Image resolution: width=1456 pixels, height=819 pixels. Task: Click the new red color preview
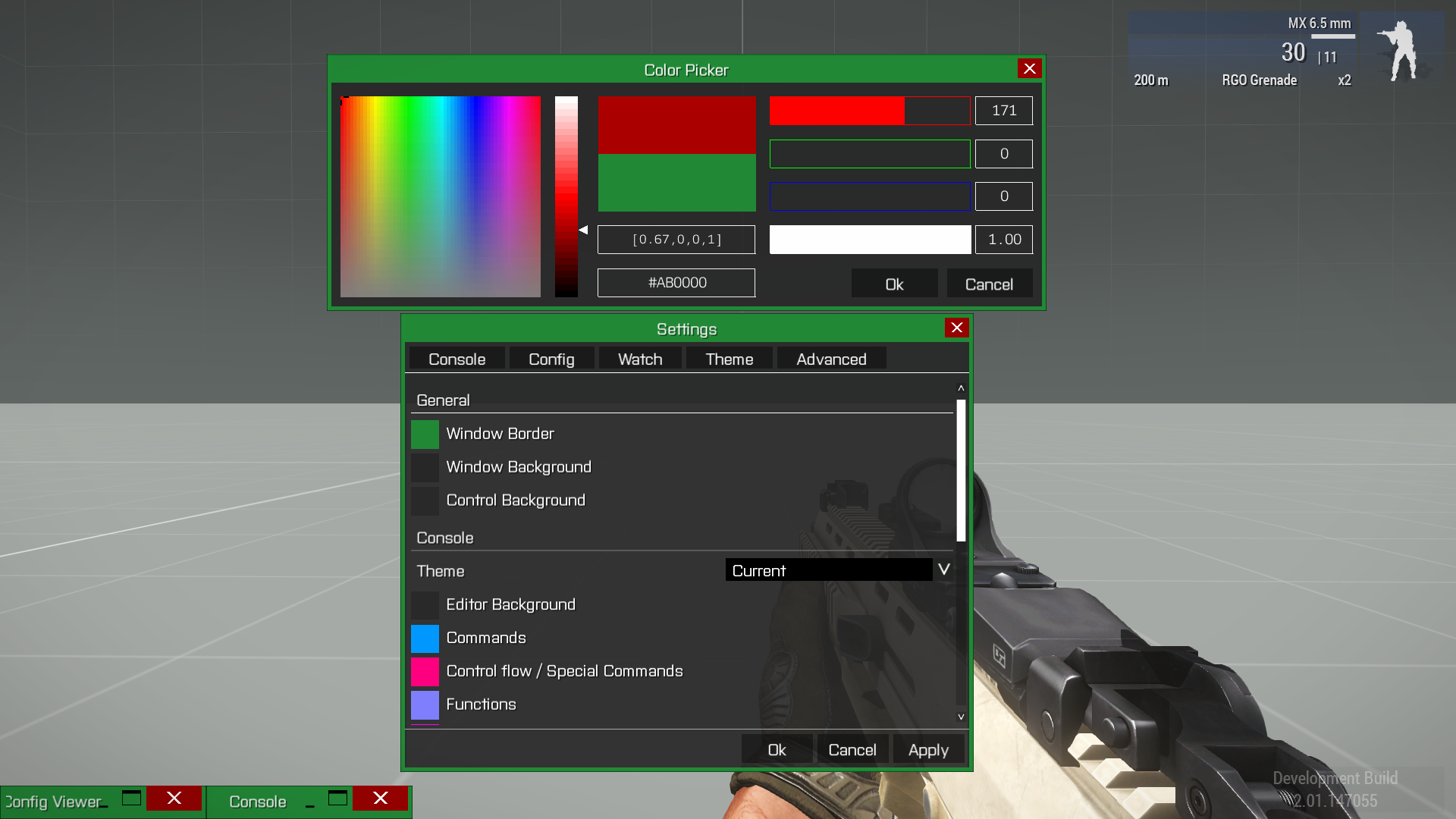pyautogui.click(x=677, y=125)
